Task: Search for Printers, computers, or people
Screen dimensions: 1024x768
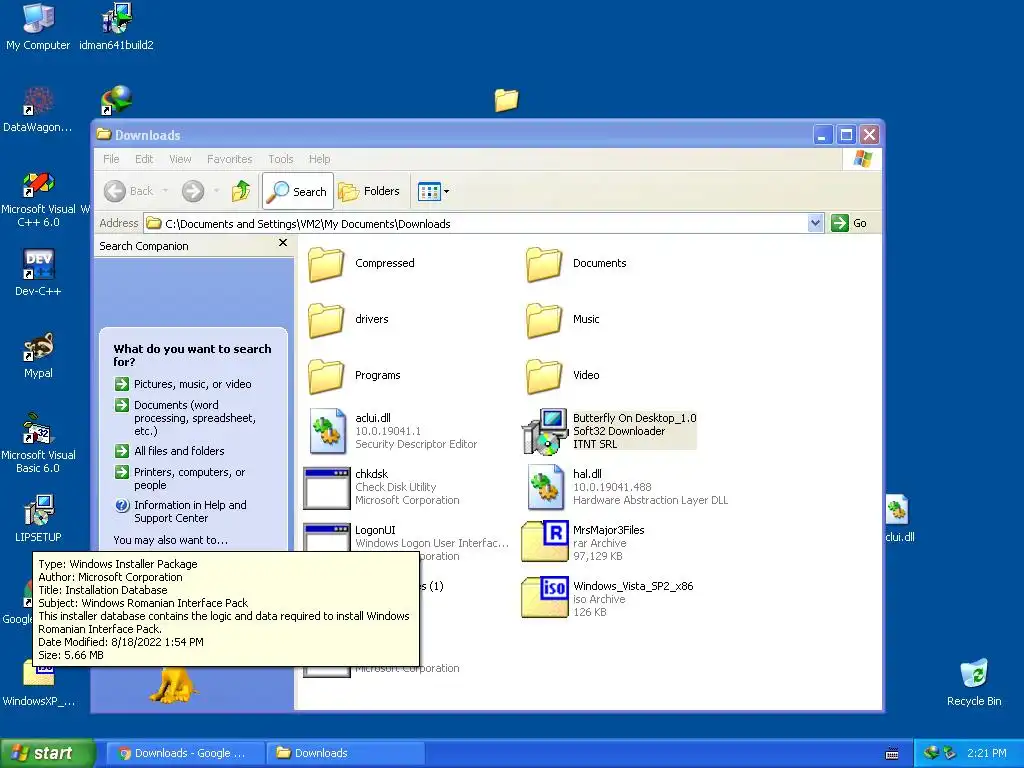Action: point(180,478)
